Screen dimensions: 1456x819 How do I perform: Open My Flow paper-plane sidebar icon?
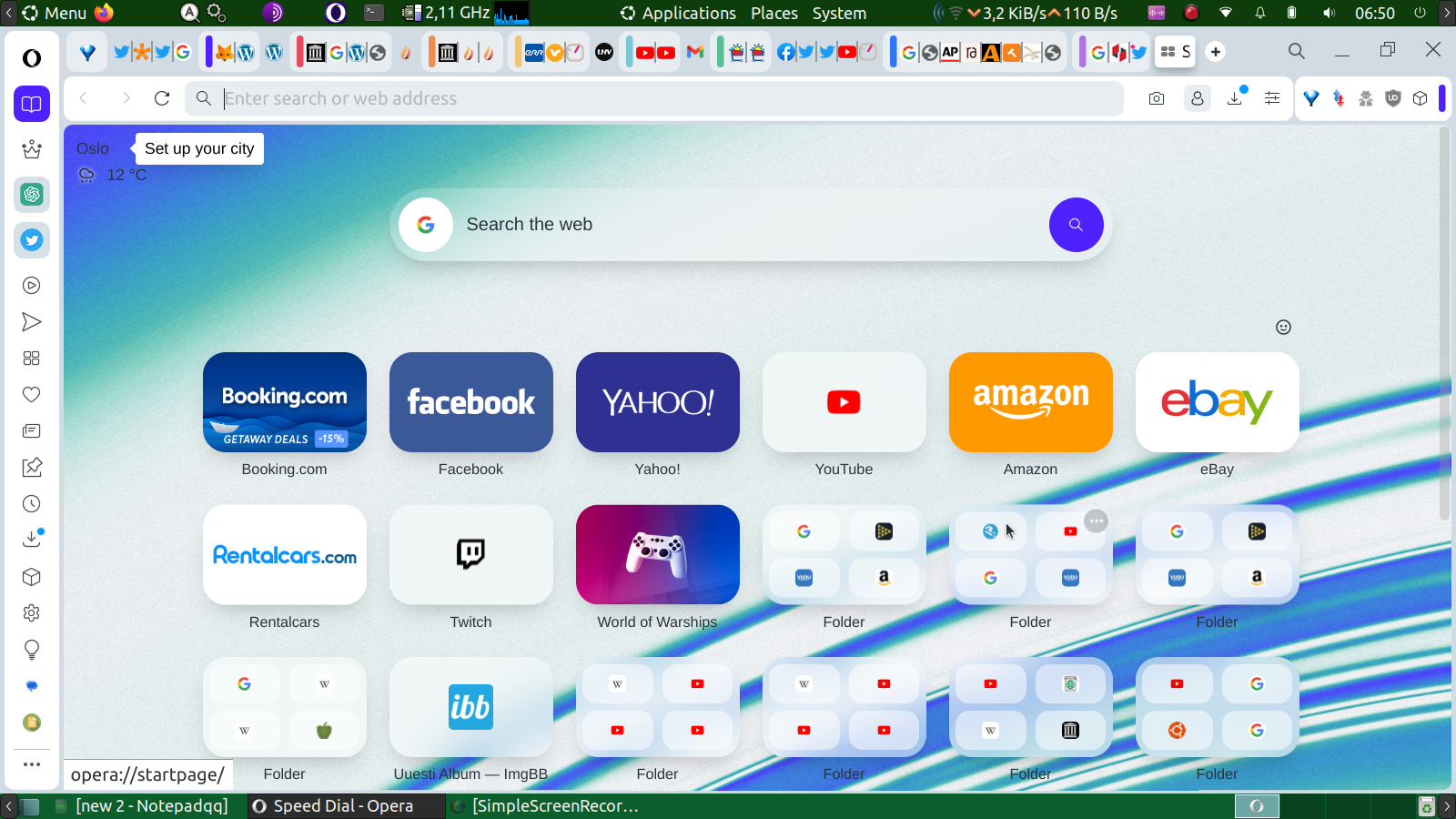pos(32,322)
